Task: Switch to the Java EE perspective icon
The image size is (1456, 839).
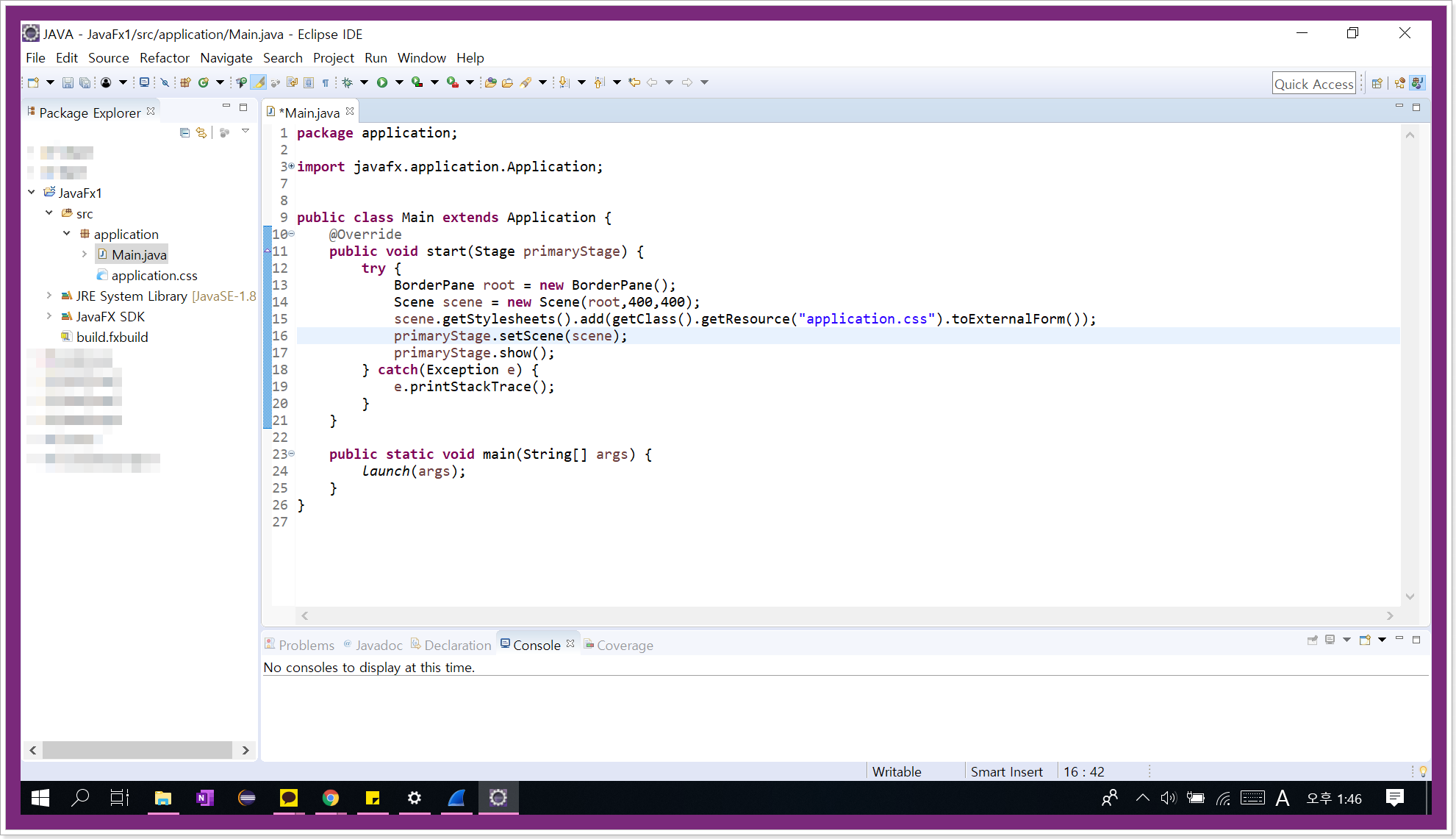Action: [x=1399, y=83]
